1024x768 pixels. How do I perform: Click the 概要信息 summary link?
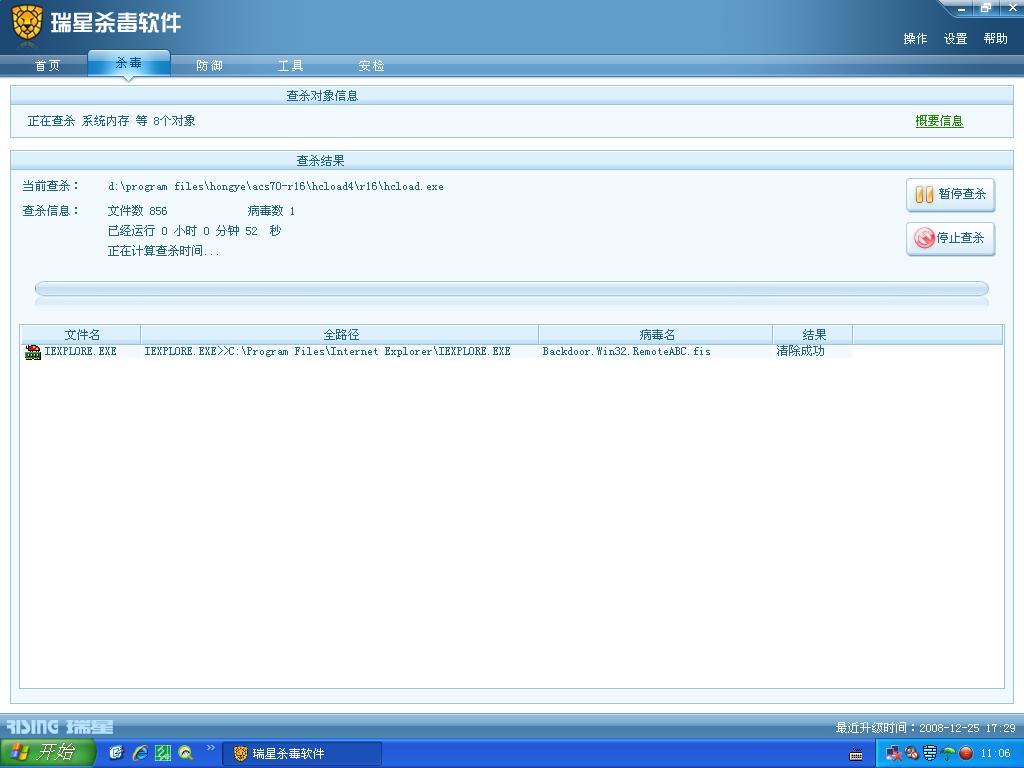[939, 121]
